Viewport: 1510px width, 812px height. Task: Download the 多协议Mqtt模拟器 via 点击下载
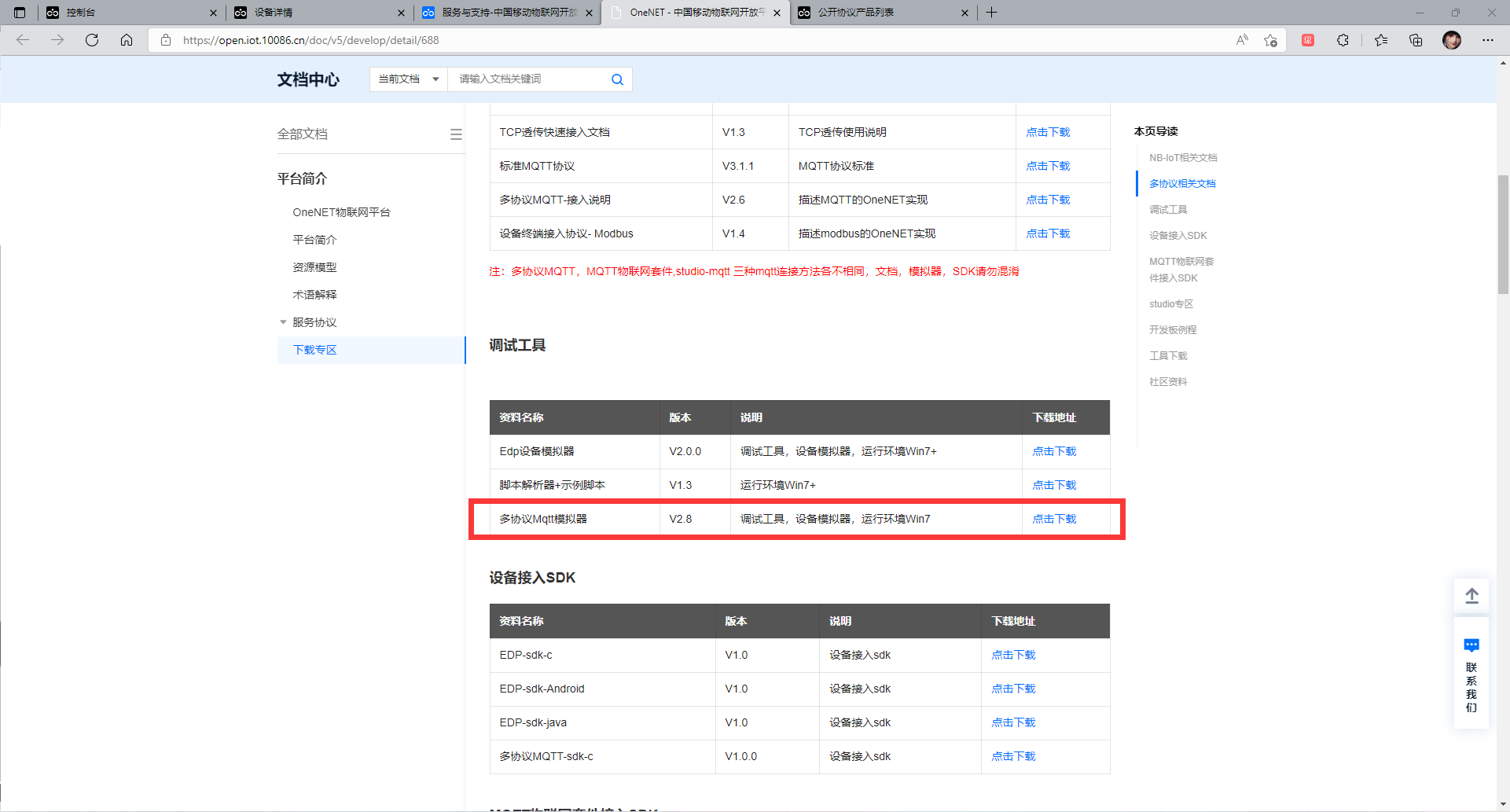click(1054, 518)
